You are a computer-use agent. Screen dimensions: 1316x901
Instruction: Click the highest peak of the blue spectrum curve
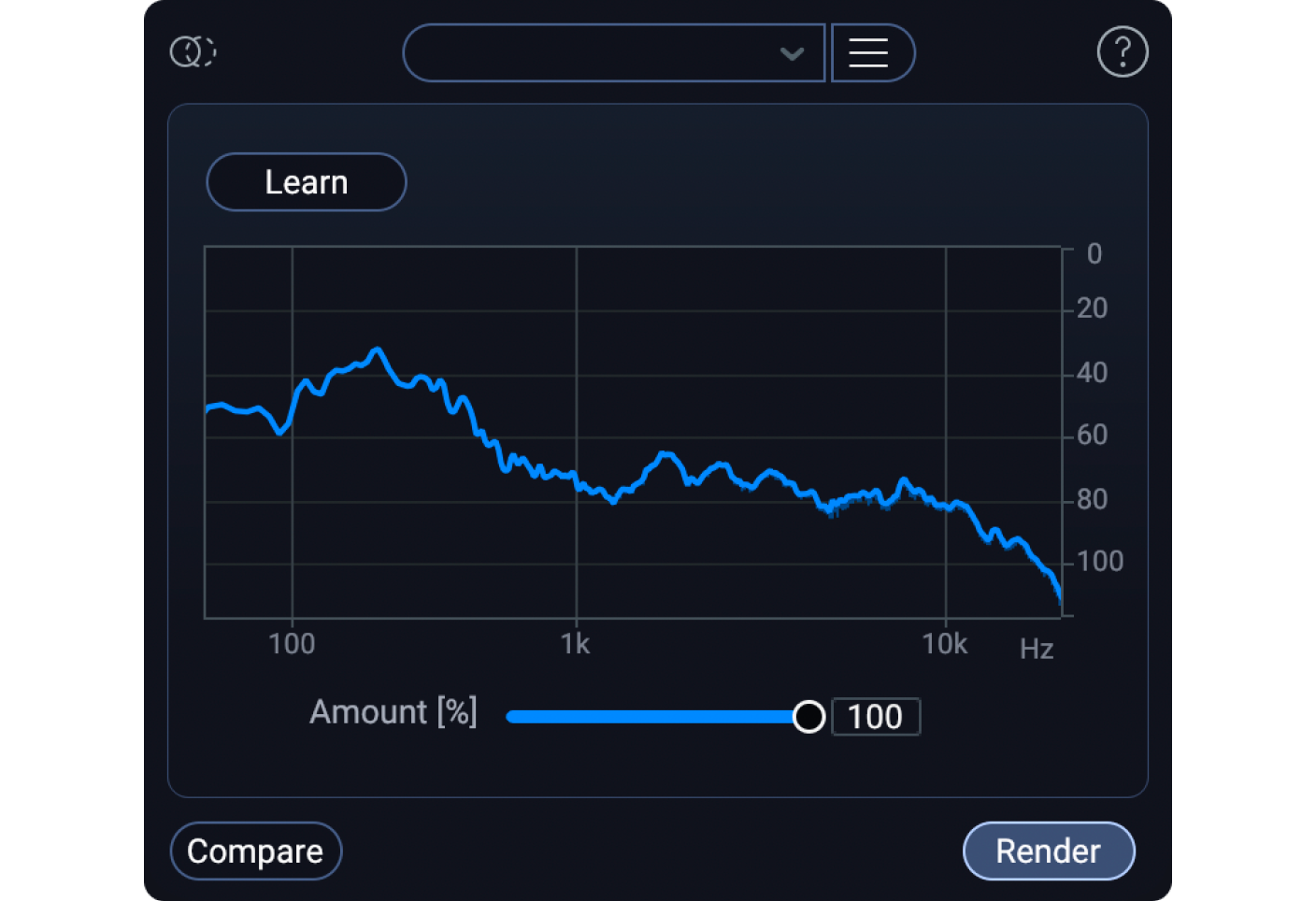click(x=377, y=350)
